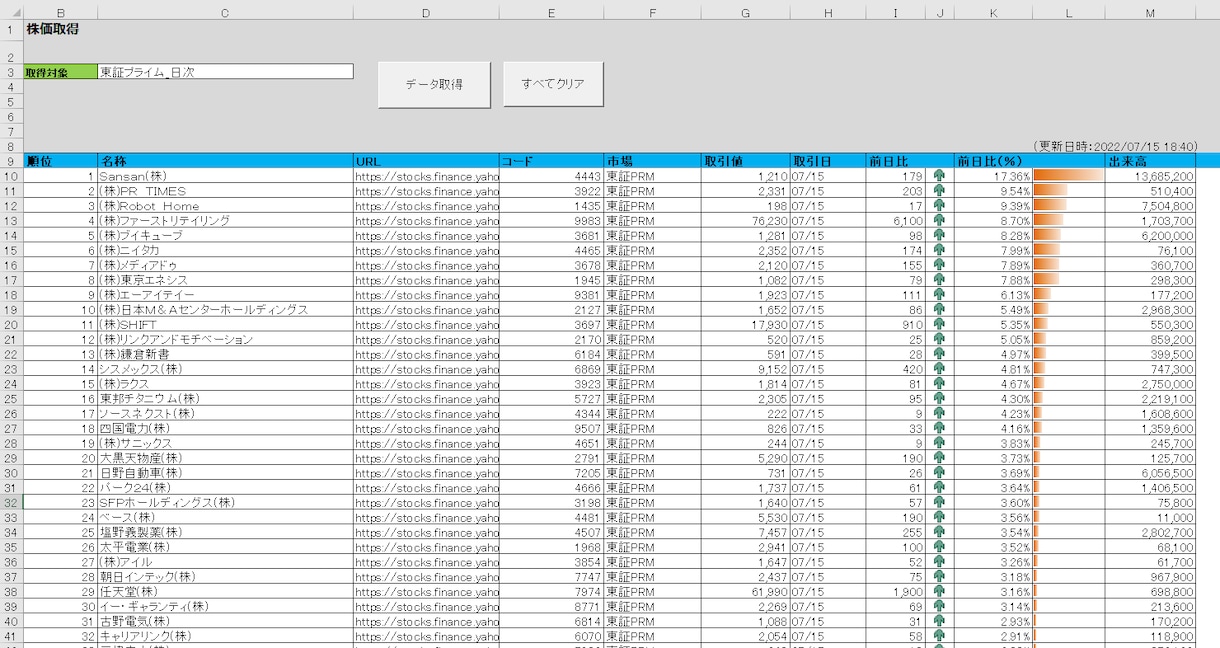
Task: Select the row 20 header
Action: [11, 325]
